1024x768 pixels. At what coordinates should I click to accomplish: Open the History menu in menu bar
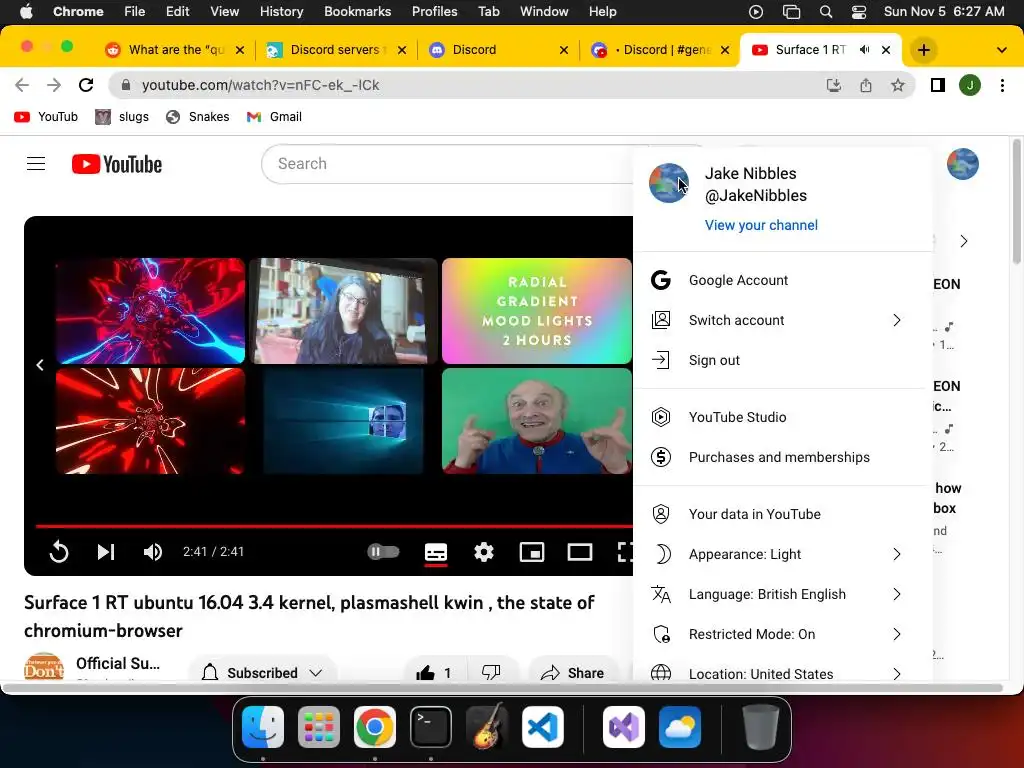[x=281, y=11]
